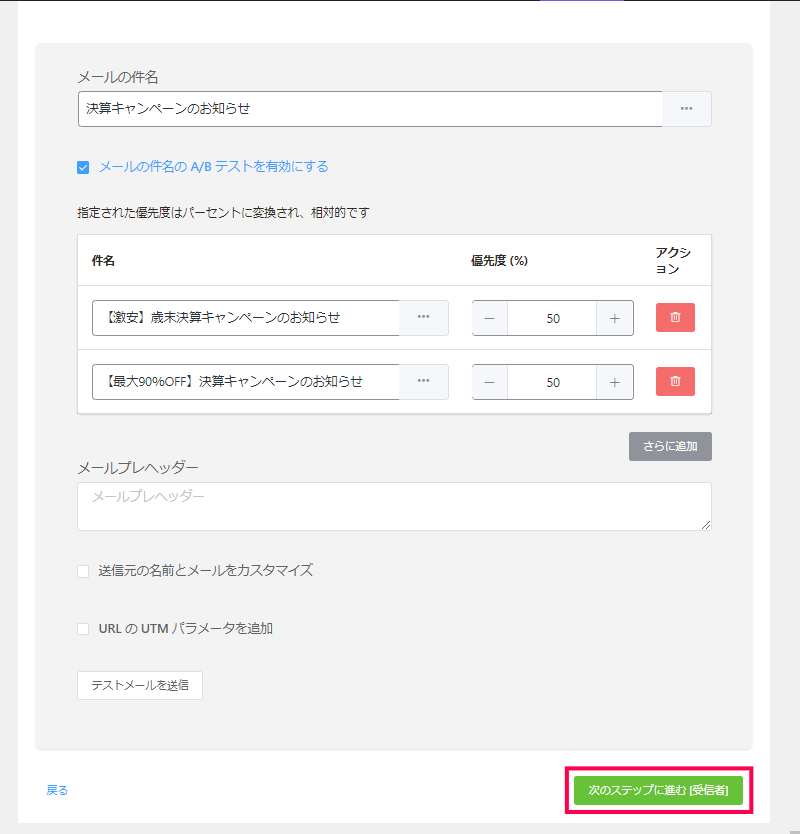Decrease priority for the 【最大90%OFF】 subject row
The width and height of the screenshot is (800, 834).
(x=490, y=382)
